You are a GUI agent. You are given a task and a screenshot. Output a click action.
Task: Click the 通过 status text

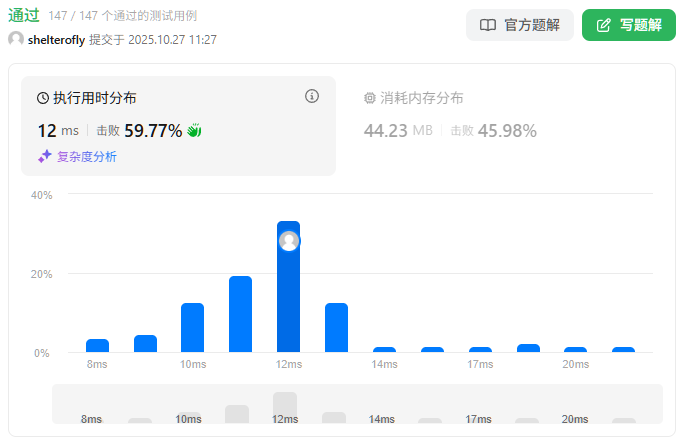click(24, 16)
